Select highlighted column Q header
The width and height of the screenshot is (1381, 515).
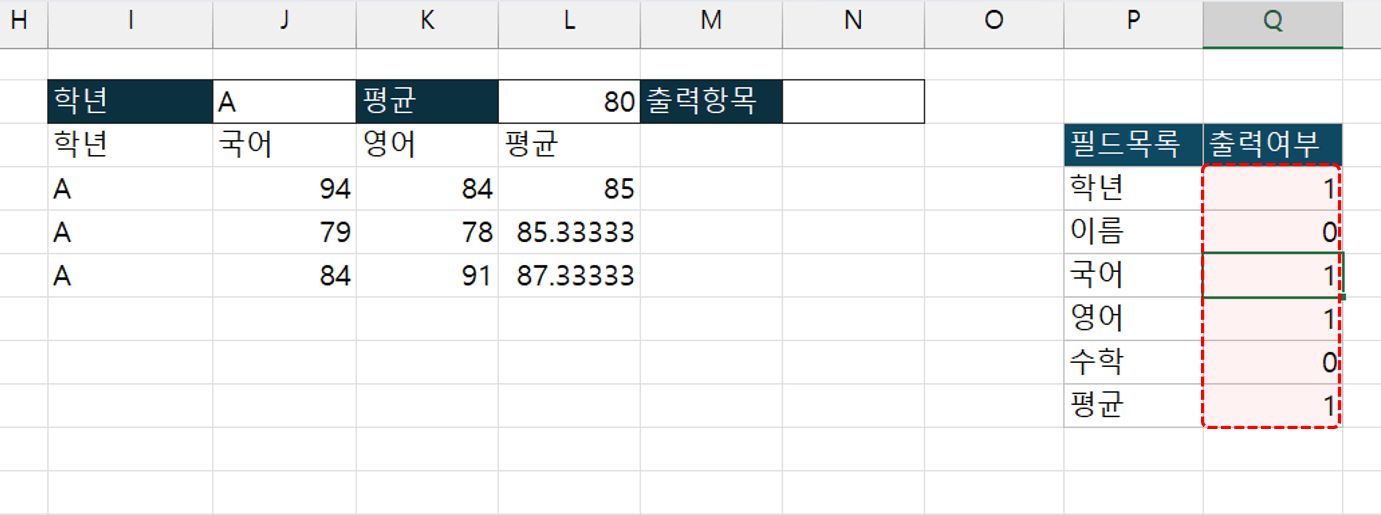point(1272,23)
